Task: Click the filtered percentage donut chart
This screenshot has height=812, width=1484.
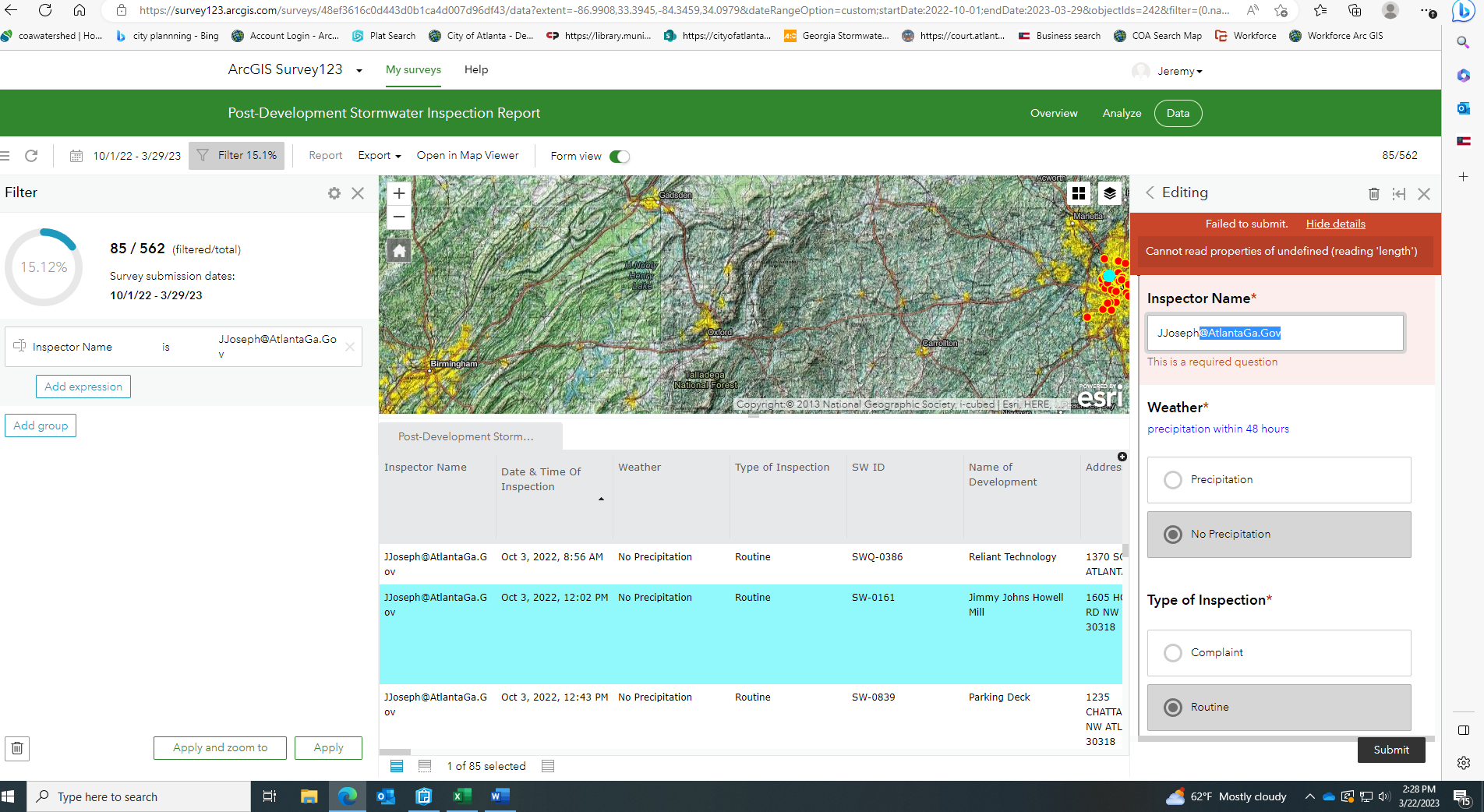Action: tap(44, 267)
